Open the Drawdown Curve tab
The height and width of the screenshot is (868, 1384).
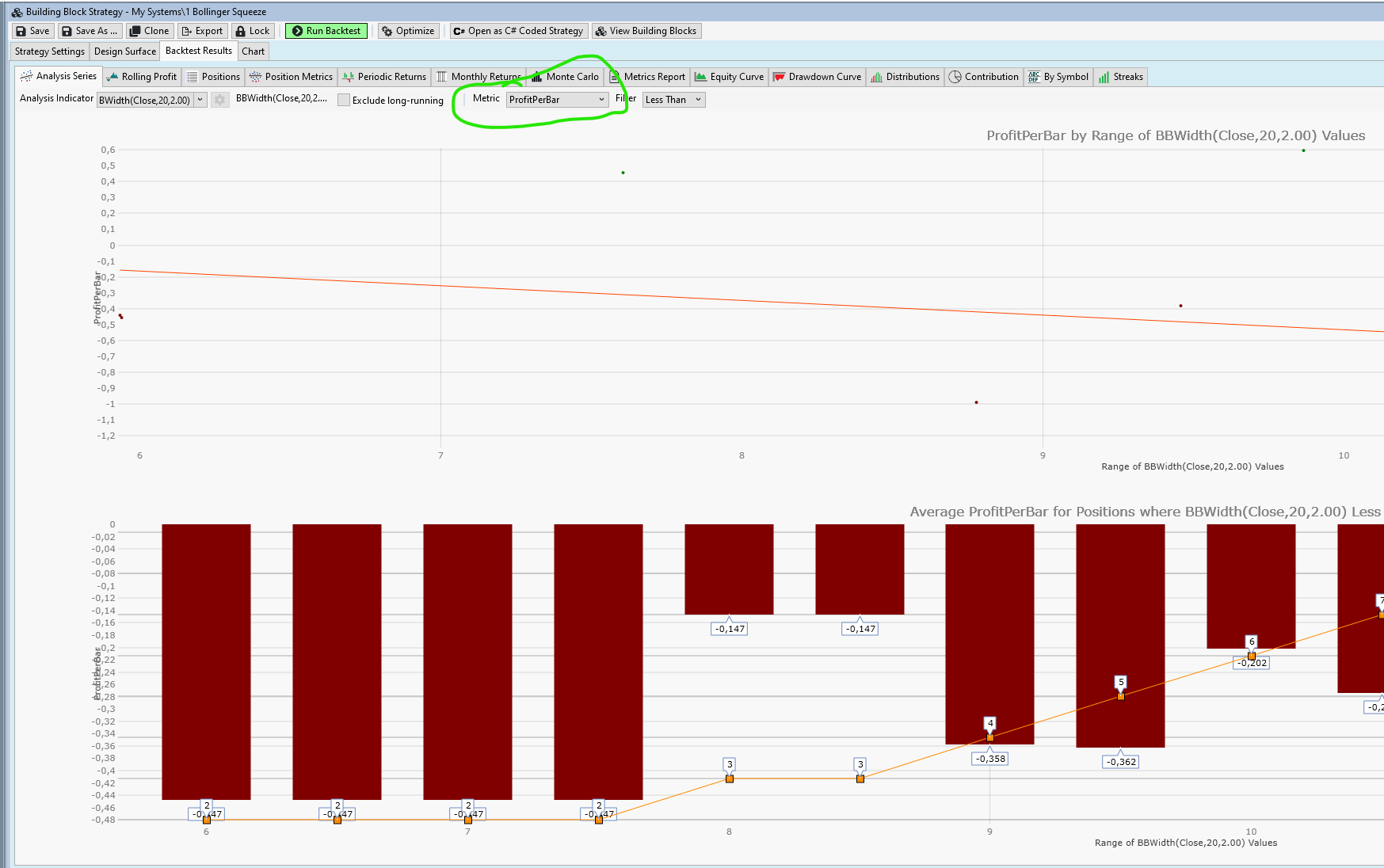click(x=817, y=77)
